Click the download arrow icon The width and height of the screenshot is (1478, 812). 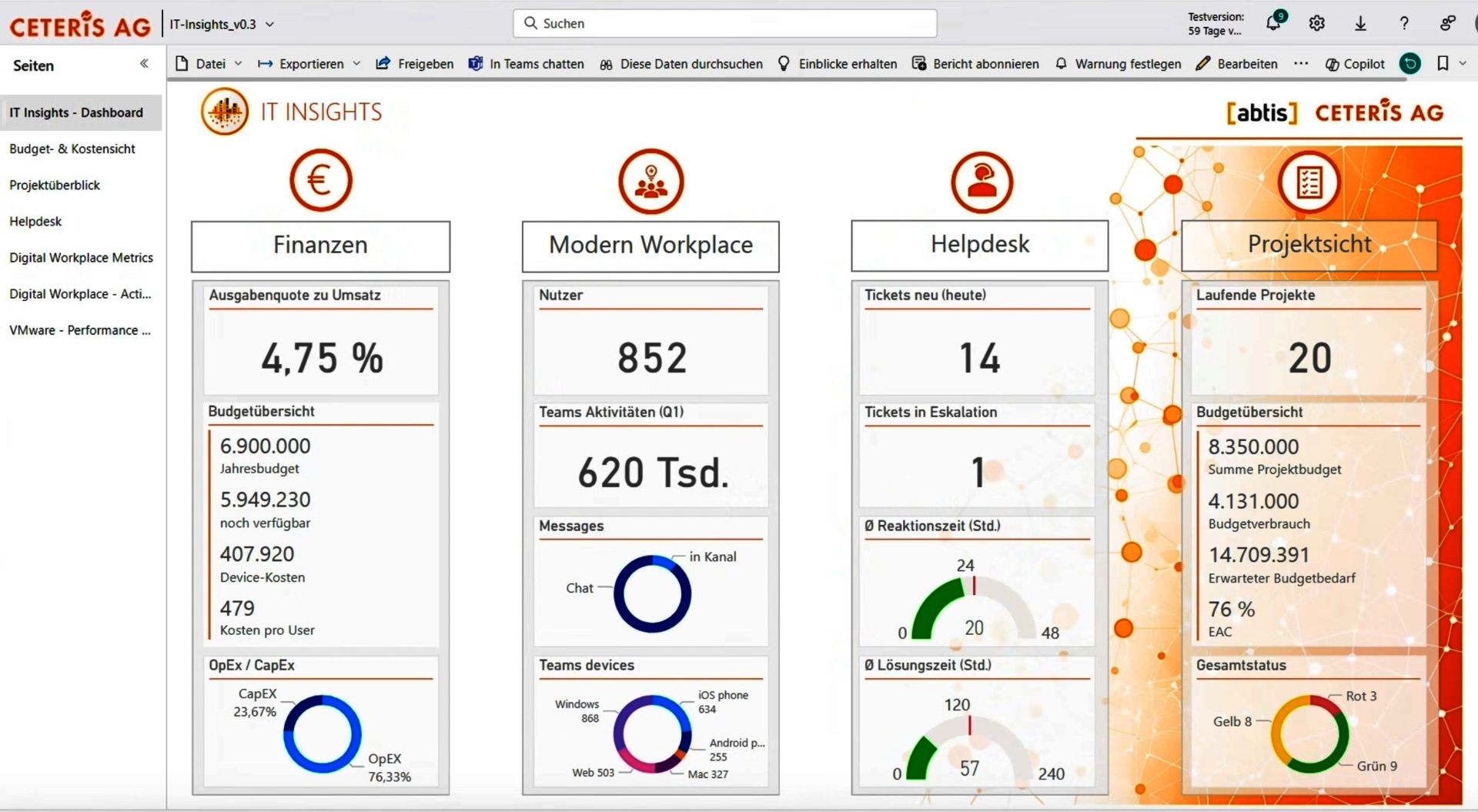1360,24
